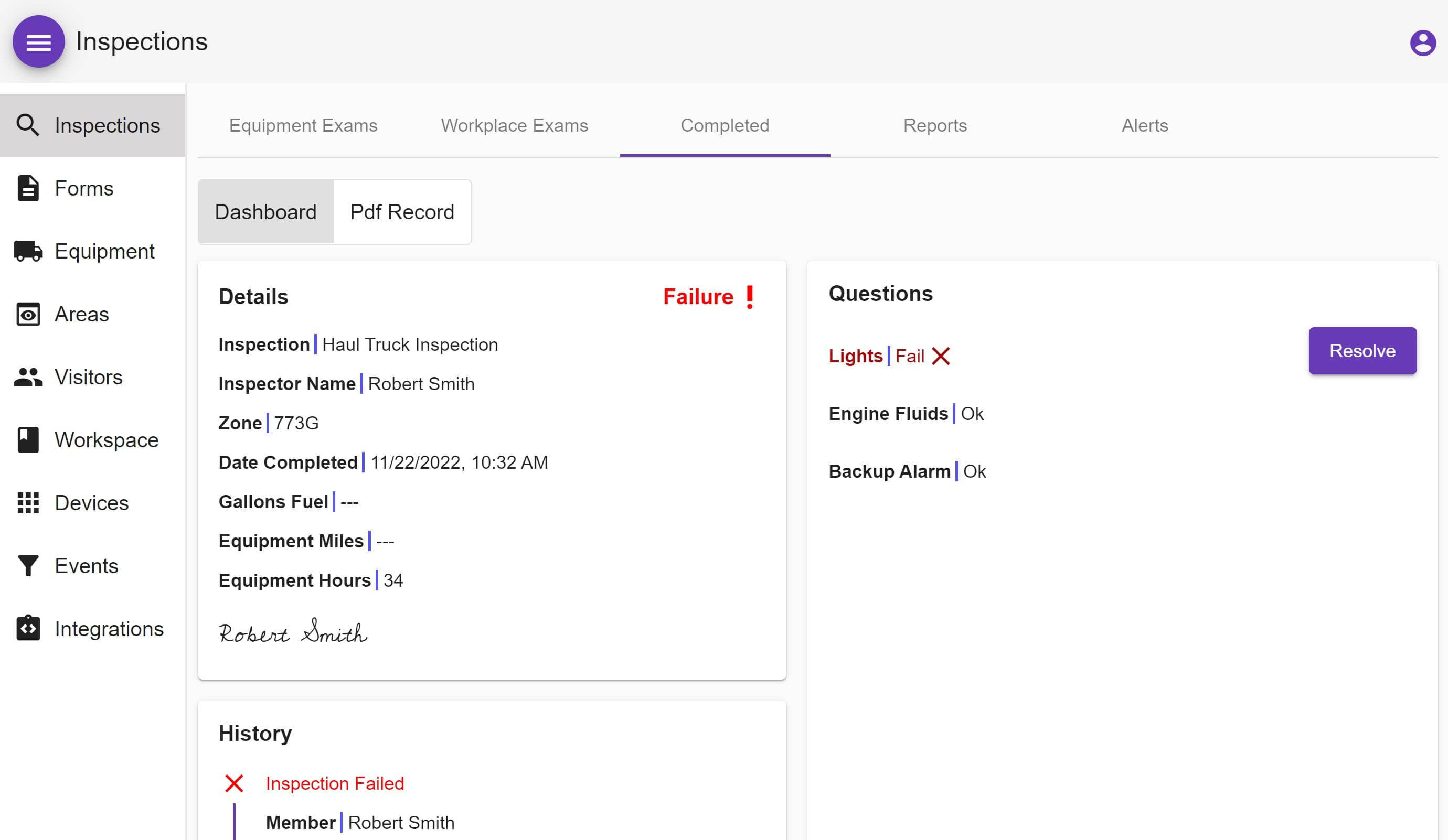Click the red X beside Lights Fail
The height and width of the screenshot is (840, 1448).
(941, 356)
